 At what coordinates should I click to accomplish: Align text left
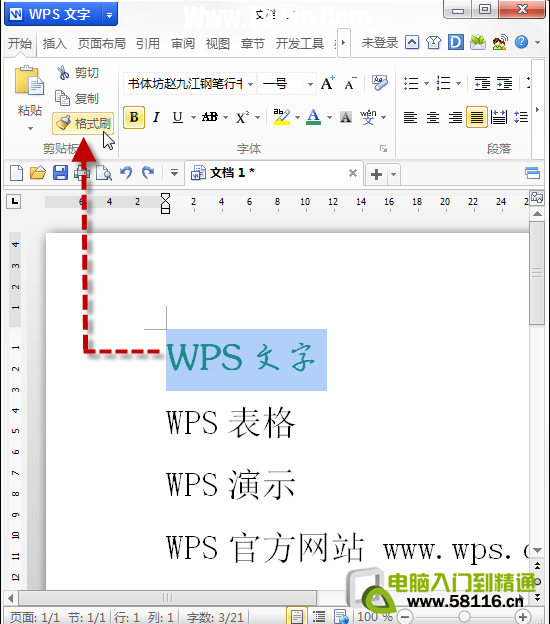(410, 117)
